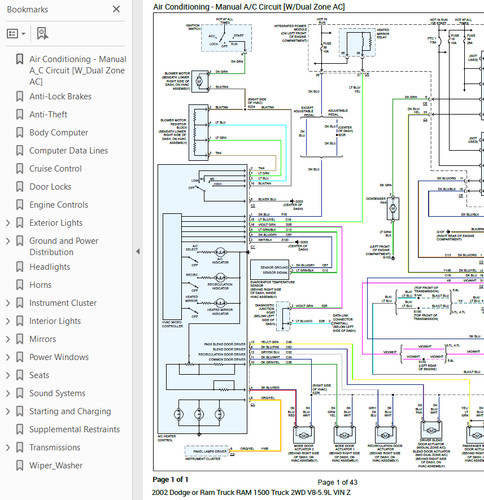Image resolution: width=484 pixels, height=500 pixels.
Task: Click the find current bookmark icon
Action: pos(42,33)
